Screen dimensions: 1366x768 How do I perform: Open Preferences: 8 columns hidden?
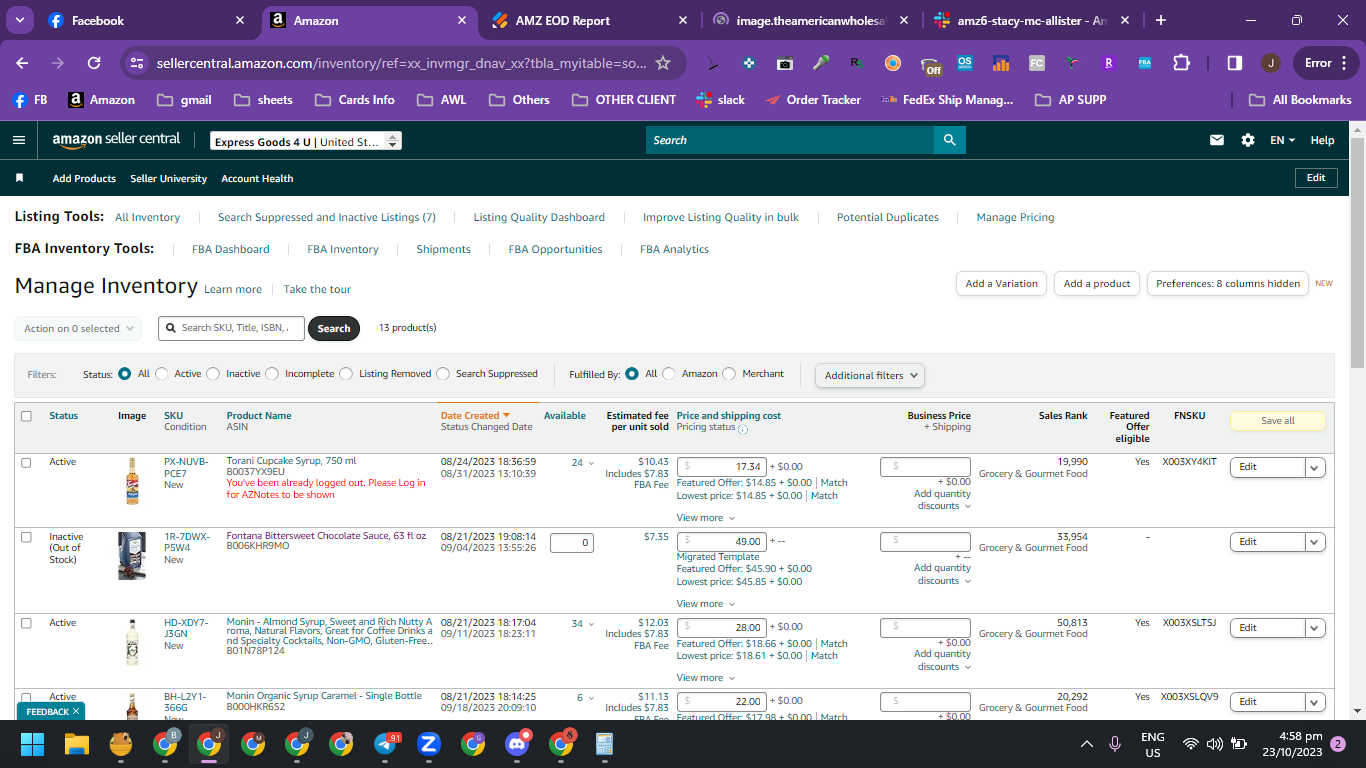point(1228,284)
